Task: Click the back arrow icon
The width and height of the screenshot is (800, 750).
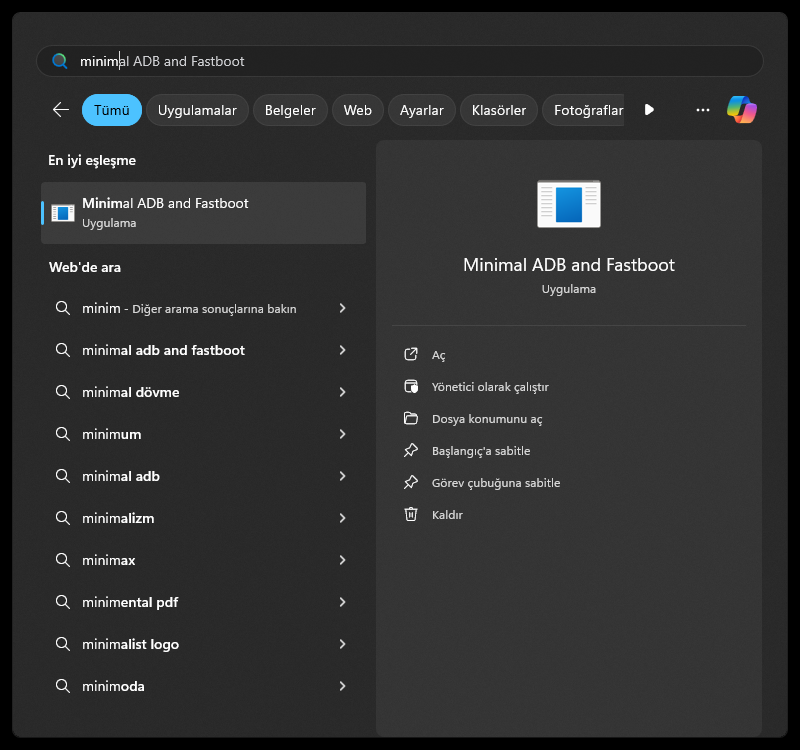Action: [x=61, y=110]
